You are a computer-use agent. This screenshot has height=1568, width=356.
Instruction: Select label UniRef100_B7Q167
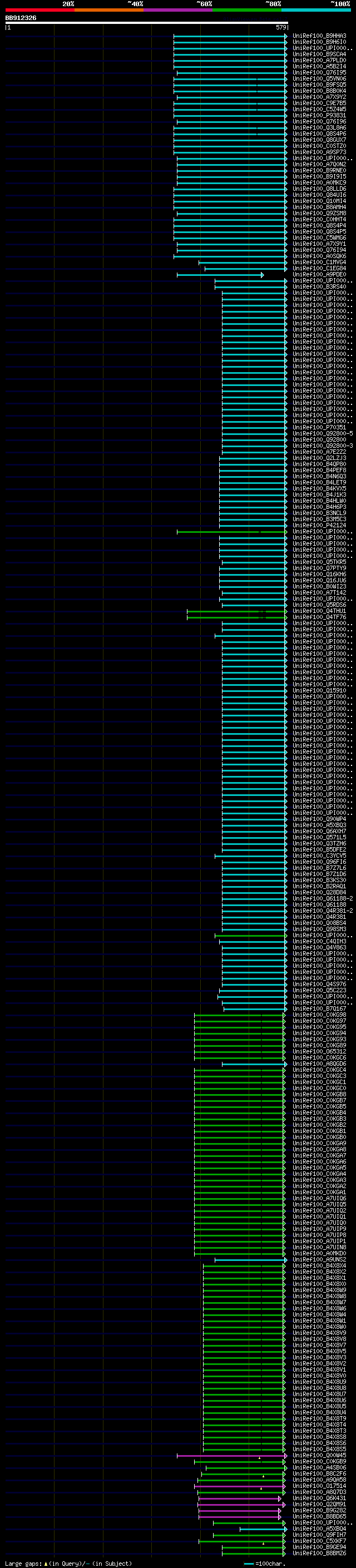[x=319, y=1009]
